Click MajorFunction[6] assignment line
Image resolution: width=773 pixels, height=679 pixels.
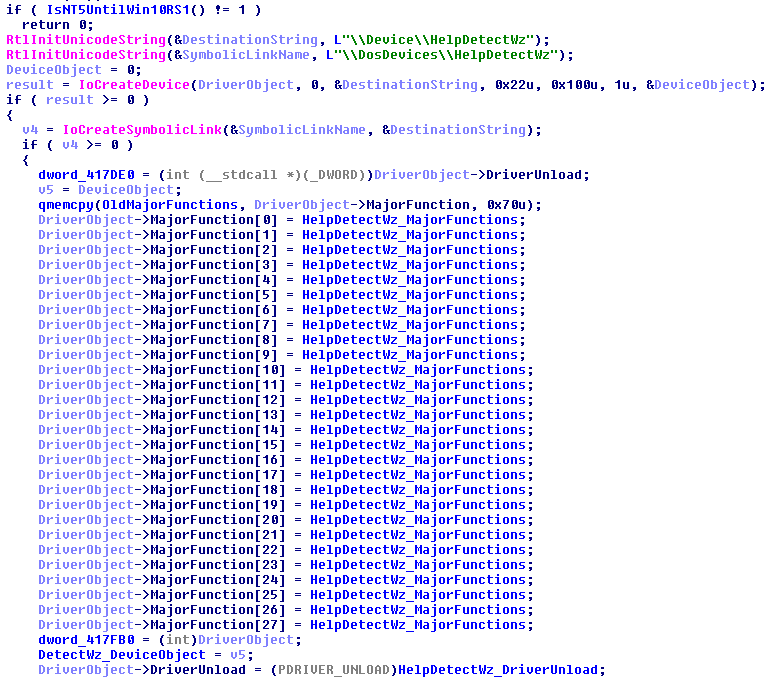click(x=282, y=310)
